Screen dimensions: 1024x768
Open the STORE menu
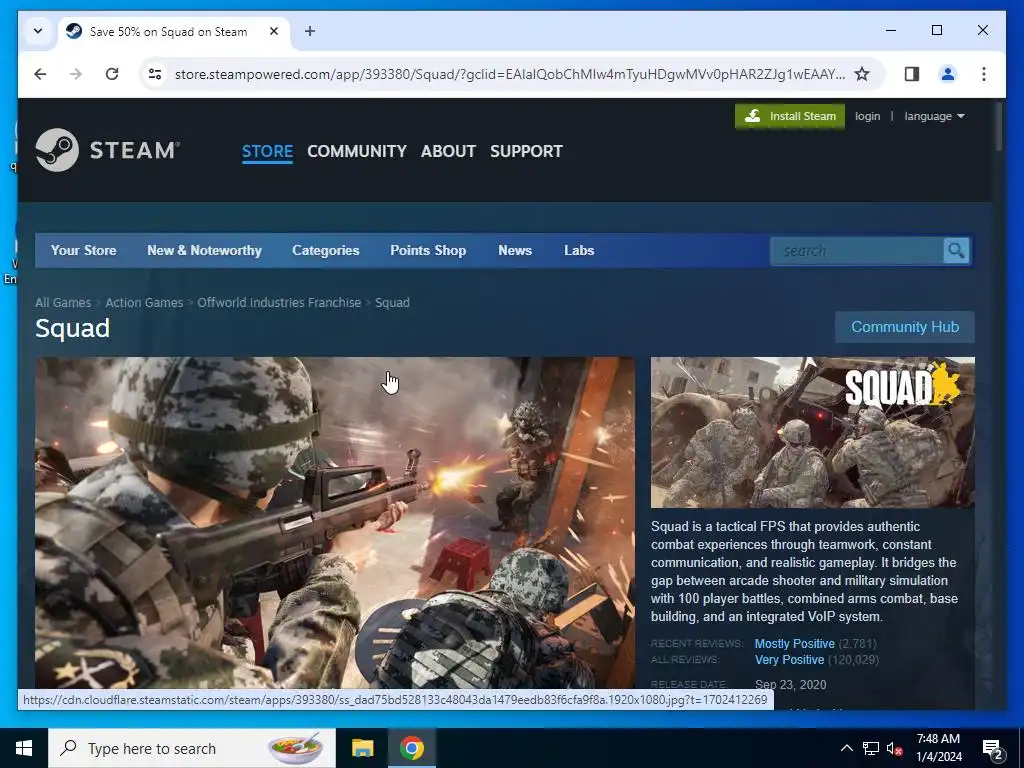click(267, 152)
